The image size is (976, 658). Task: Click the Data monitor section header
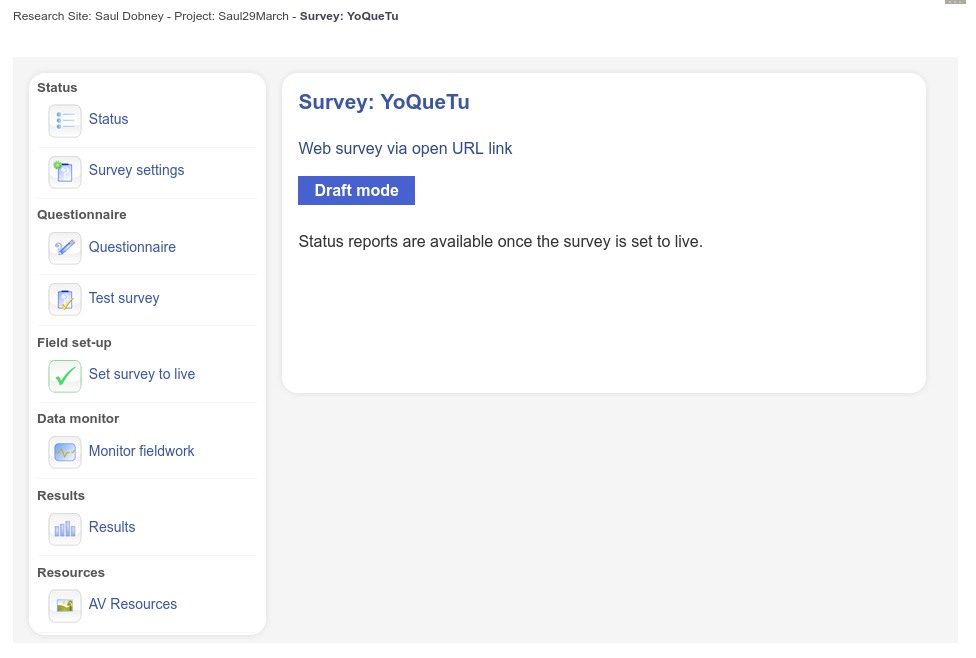[78, 419]
